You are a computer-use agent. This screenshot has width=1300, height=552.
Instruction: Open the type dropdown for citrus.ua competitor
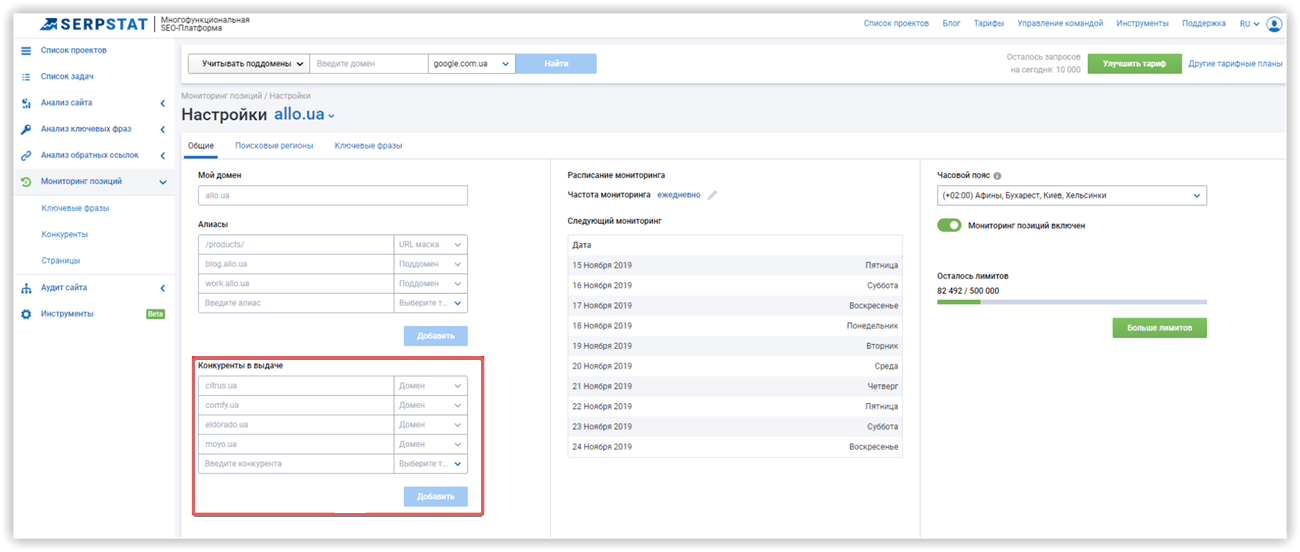click(x=431, y=385)
